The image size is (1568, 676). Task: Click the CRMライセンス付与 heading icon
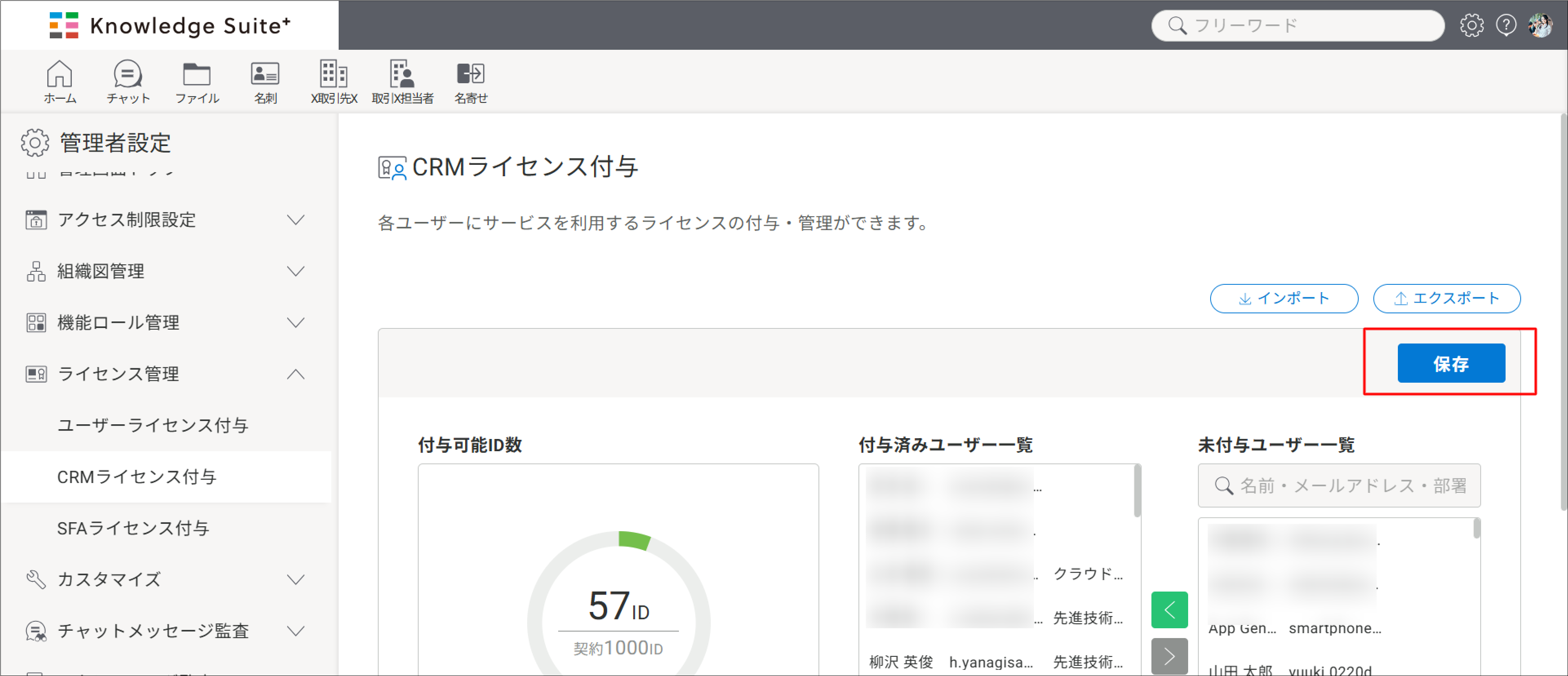tap(392, 168)
